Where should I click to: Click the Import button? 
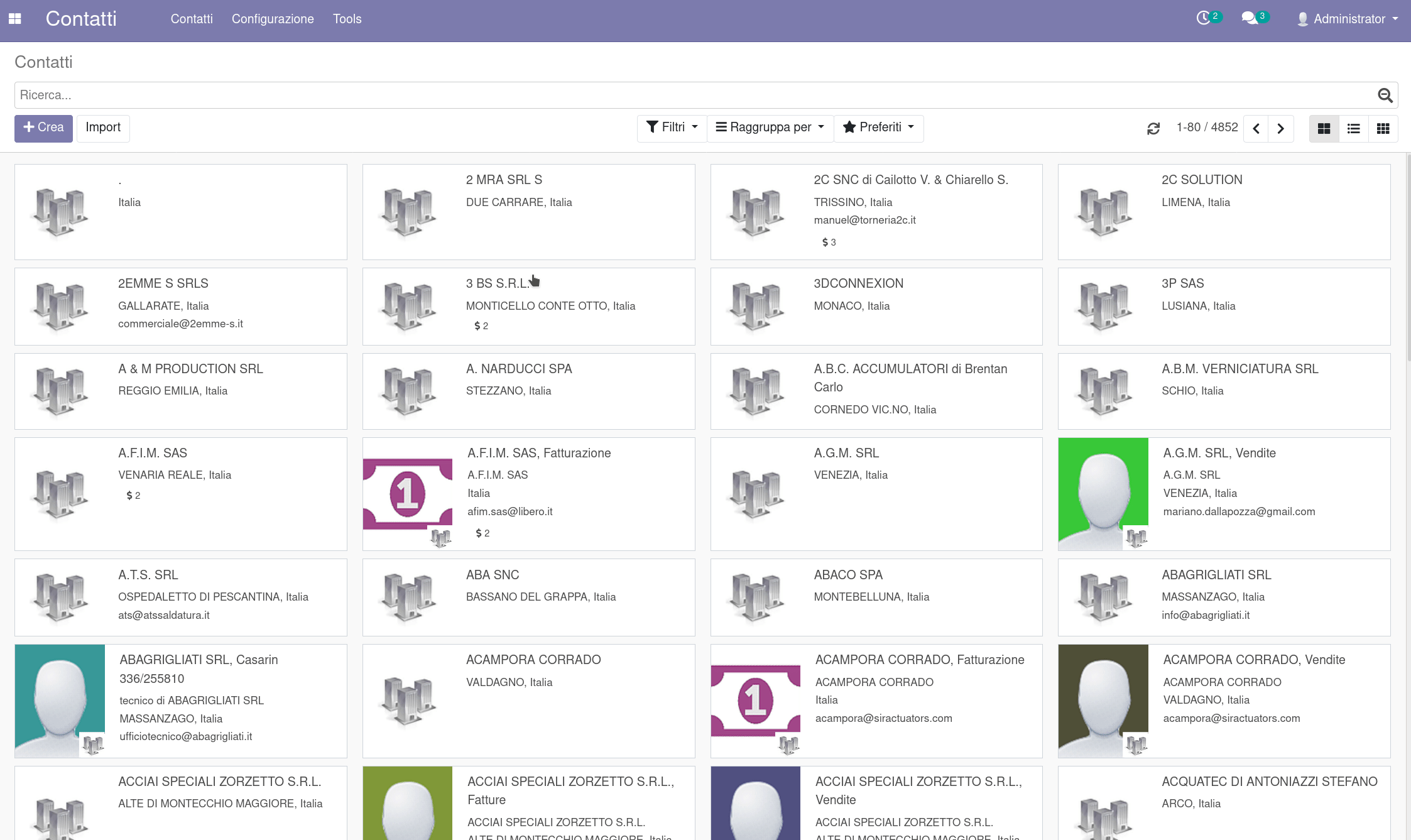tap(103, 128)
